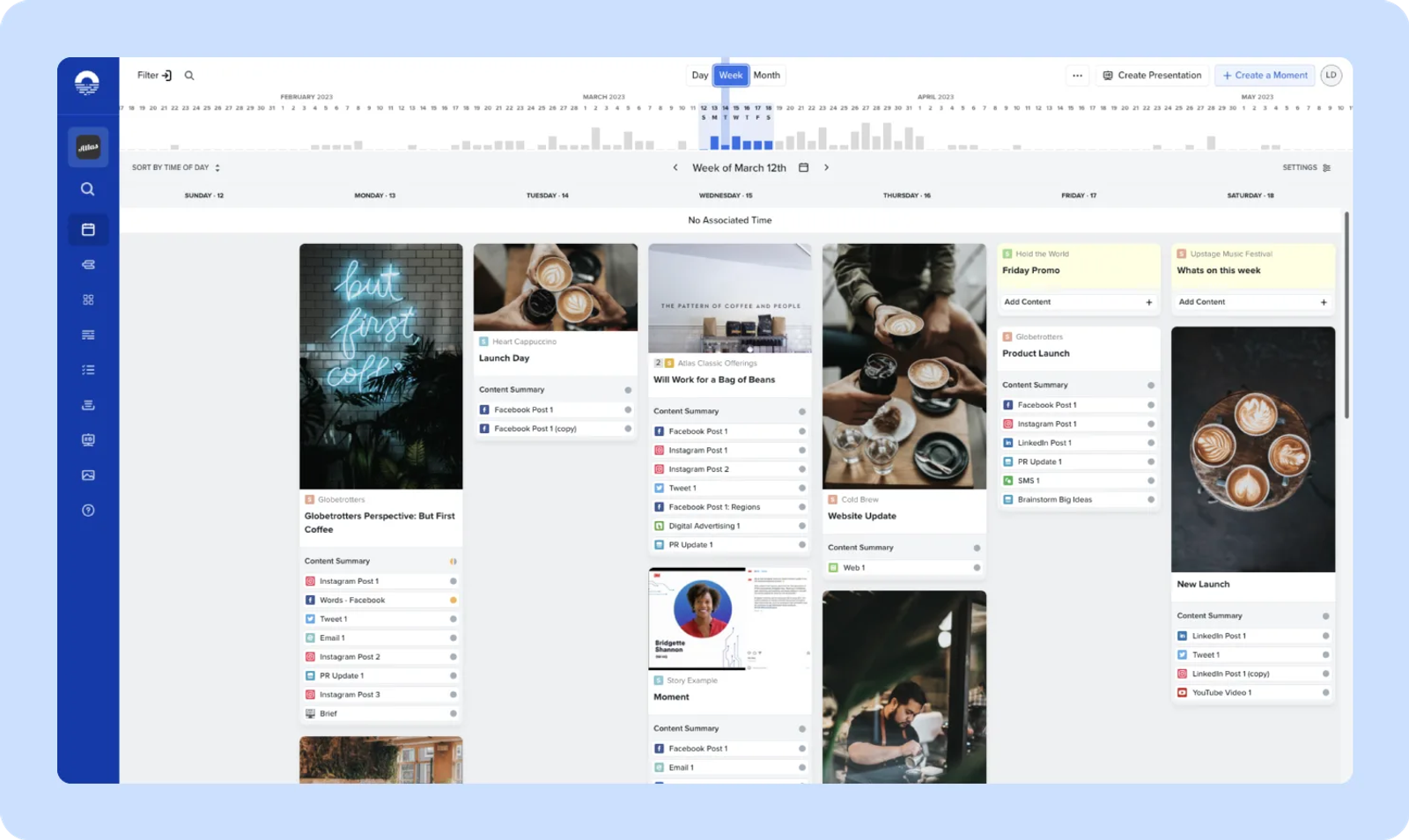Open the Atlas workspace logo tile

88,147
